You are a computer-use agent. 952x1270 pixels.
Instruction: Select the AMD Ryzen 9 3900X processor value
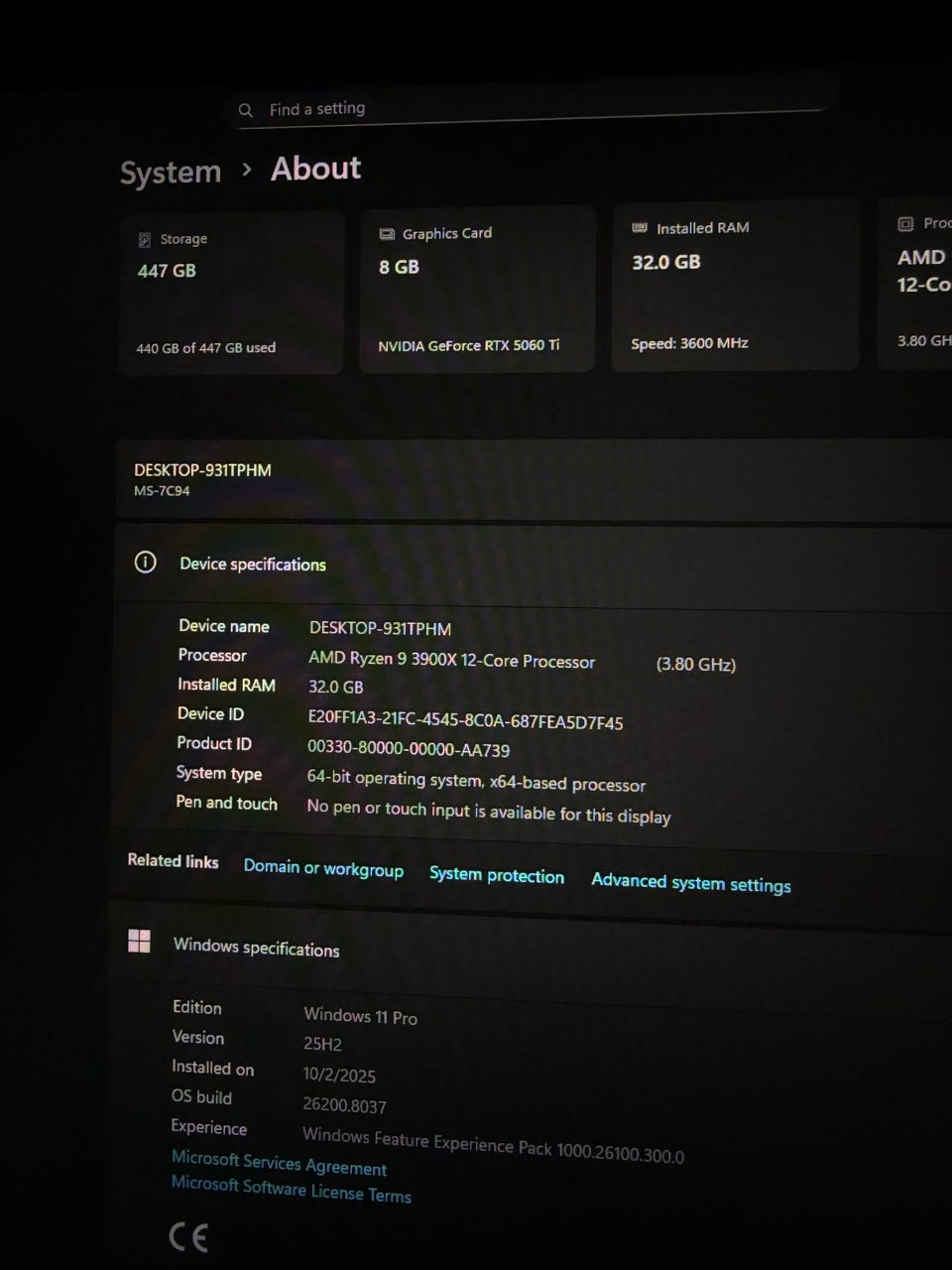[x=451, y=661]
